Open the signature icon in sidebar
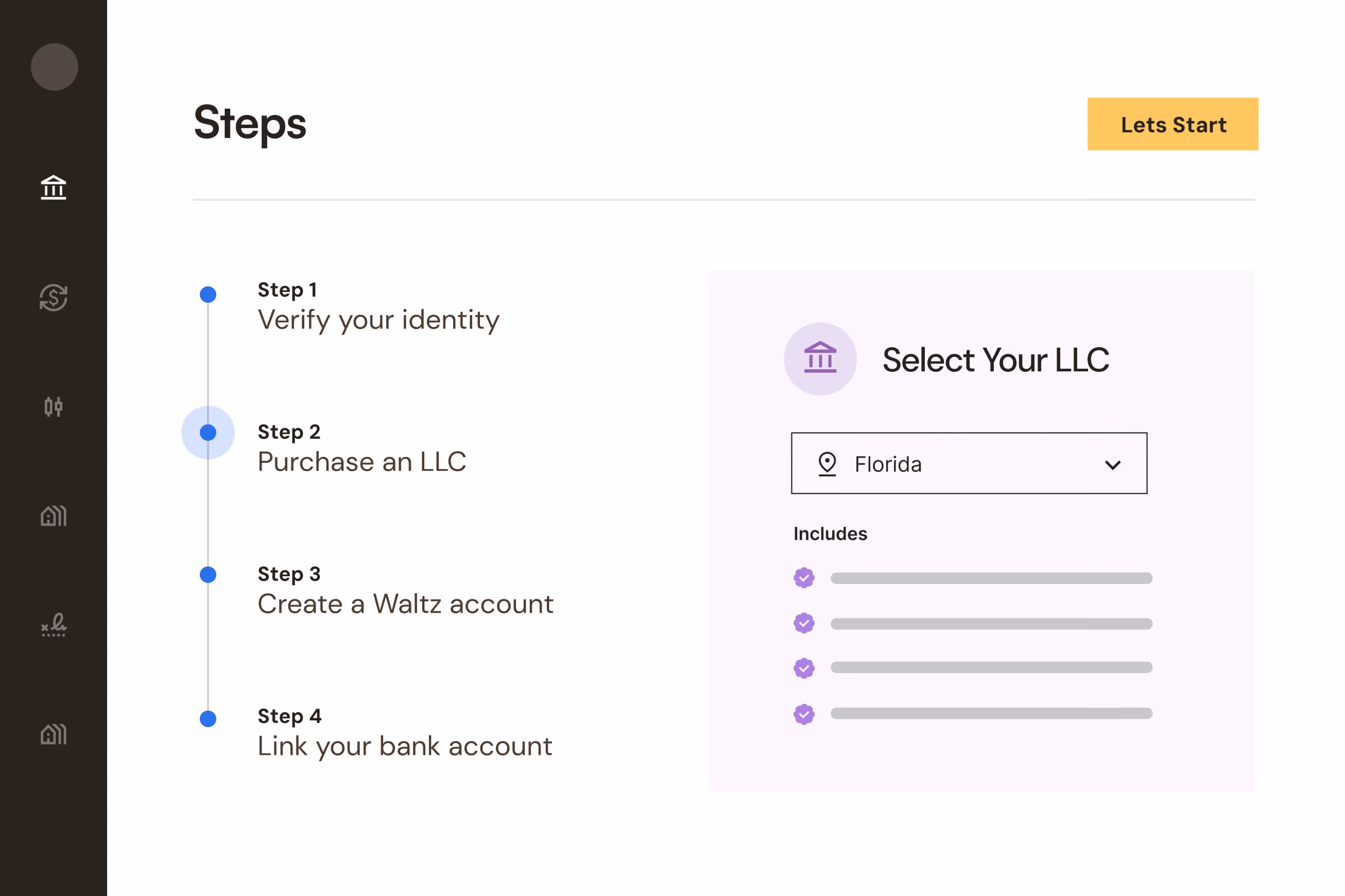1345x896 pixels. pyautogui.click(x=54, y=625)
